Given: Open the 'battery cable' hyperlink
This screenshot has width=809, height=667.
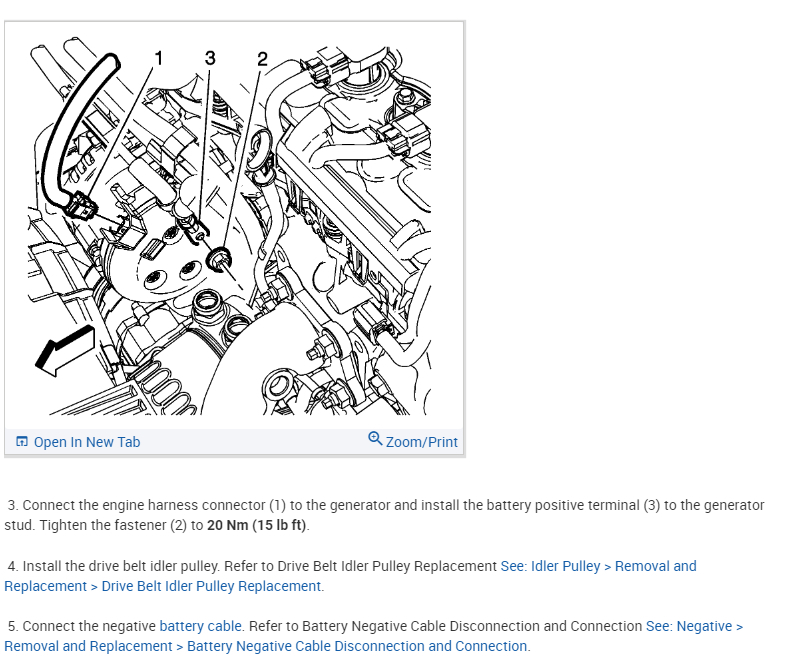Looking at the screenshot, I should click(x=200, y=626).
